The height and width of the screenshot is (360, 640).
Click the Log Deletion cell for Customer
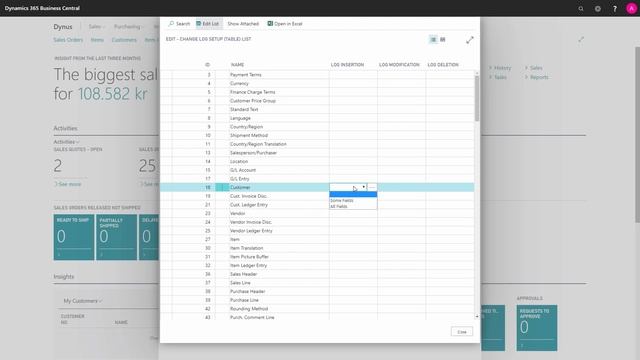point(450,187)
